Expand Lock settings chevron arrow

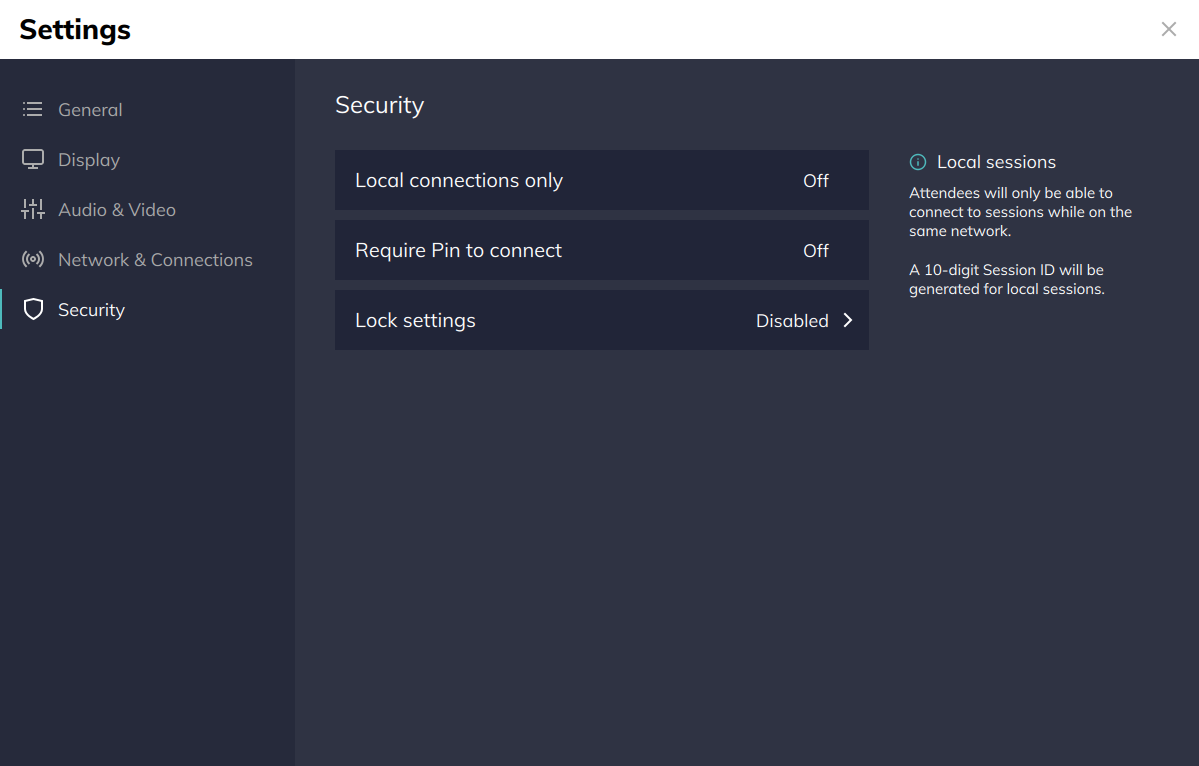847,320
